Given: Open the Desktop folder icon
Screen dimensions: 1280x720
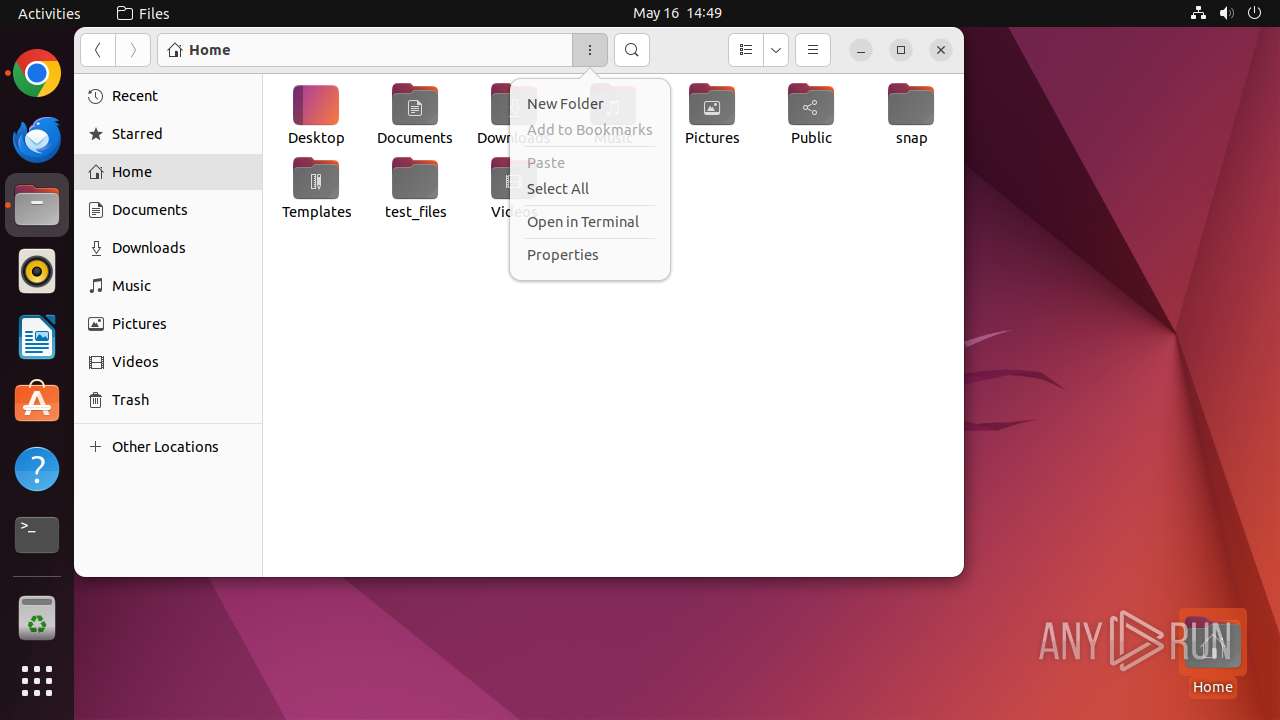Looking at the screenshot, I should (316, 105).
